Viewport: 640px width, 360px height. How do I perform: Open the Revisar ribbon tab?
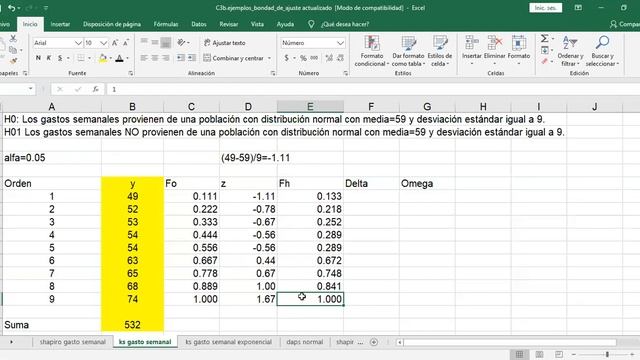229,24
